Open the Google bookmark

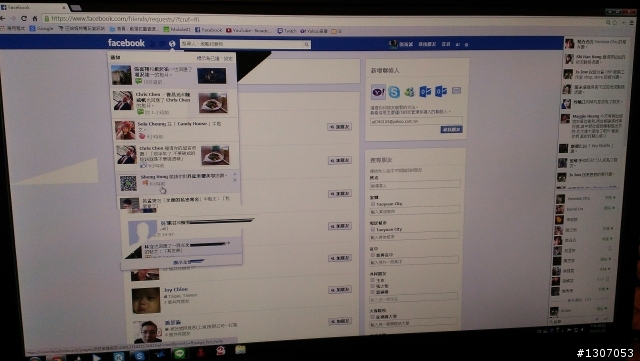(41, 29)
